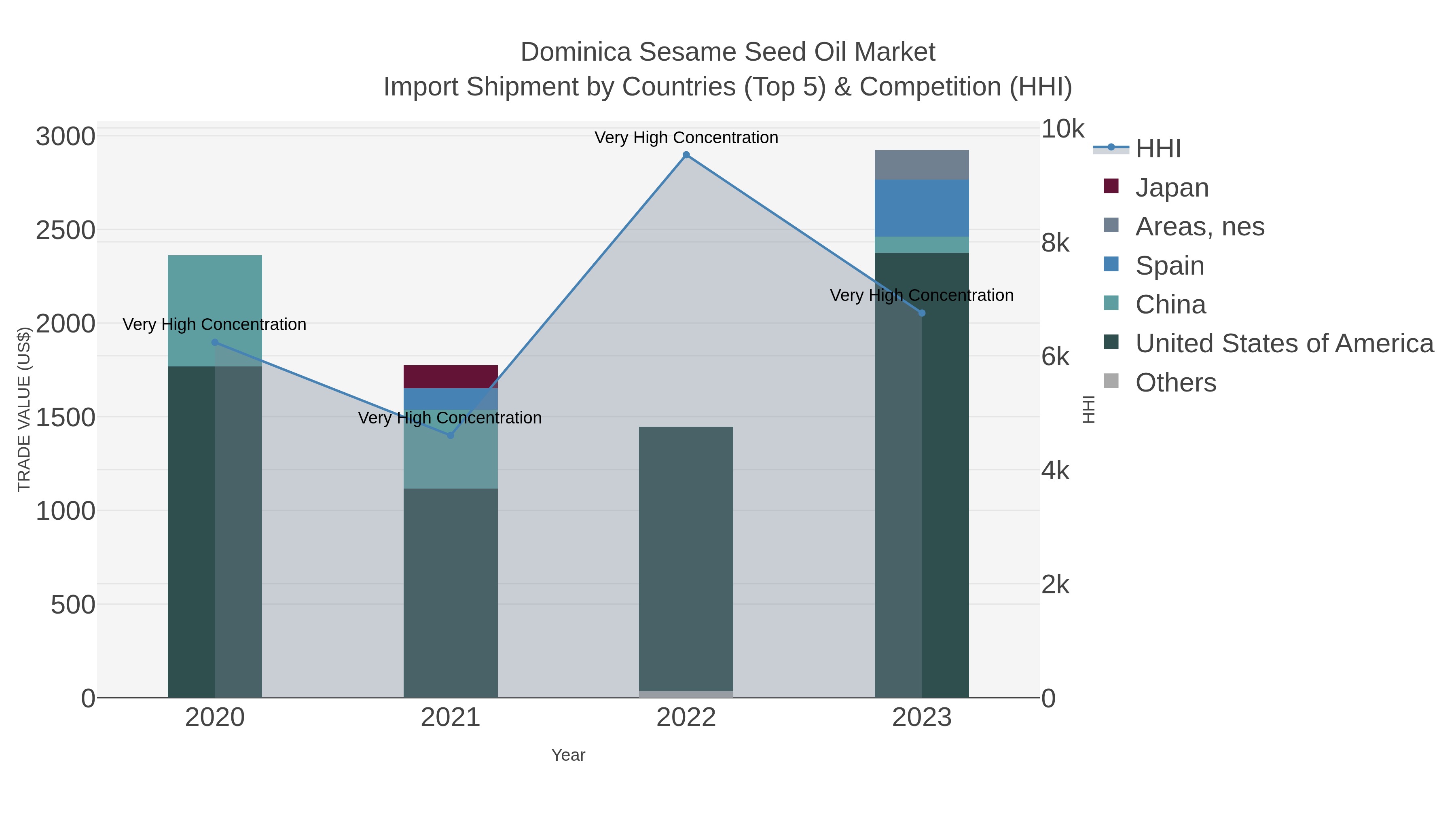
Task: Toggle the China legend entry
Action: pyautogui.click(x=1155, y=304)
